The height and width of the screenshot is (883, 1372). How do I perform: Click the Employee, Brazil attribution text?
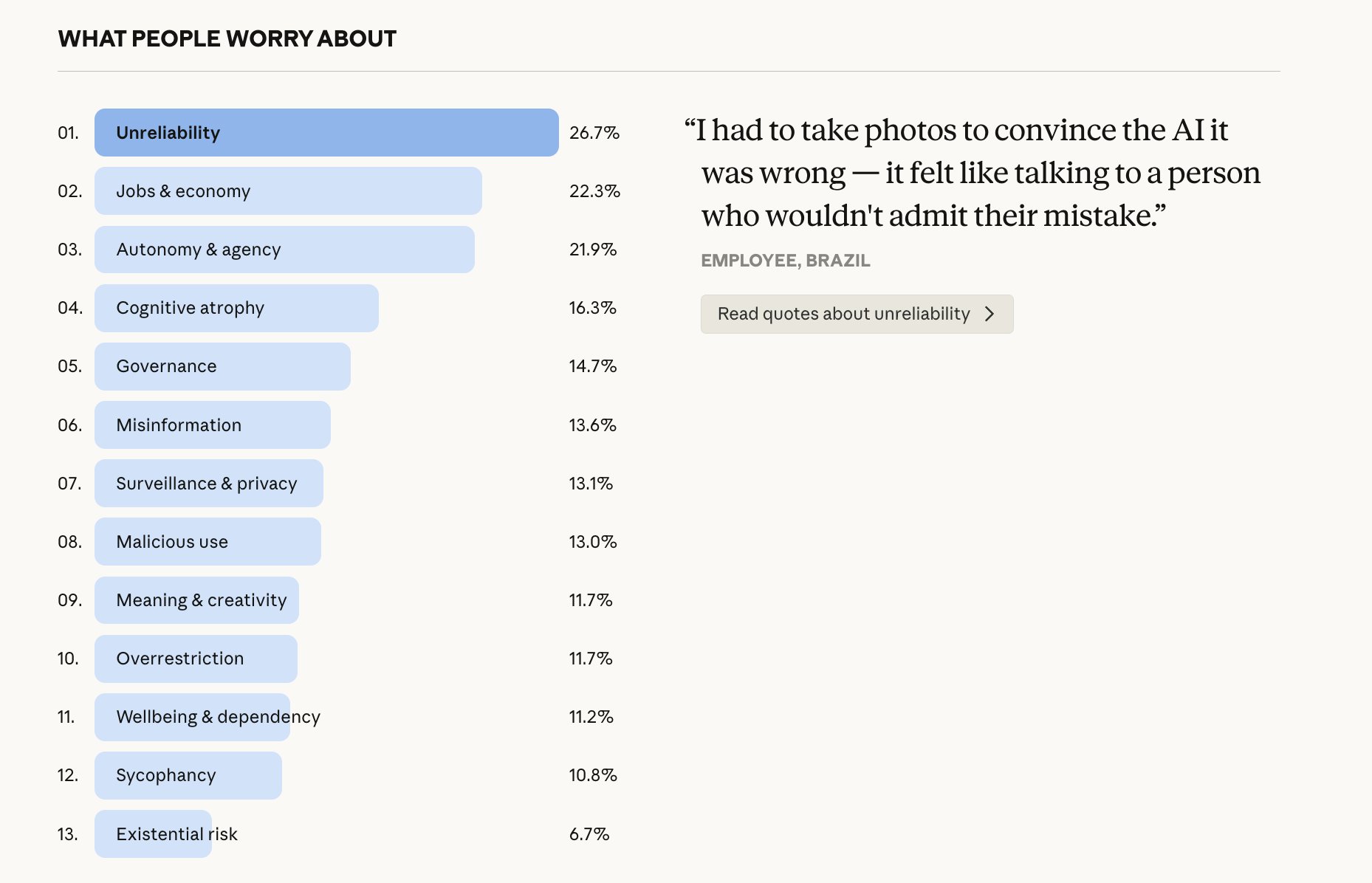click(x=785, y=261)
